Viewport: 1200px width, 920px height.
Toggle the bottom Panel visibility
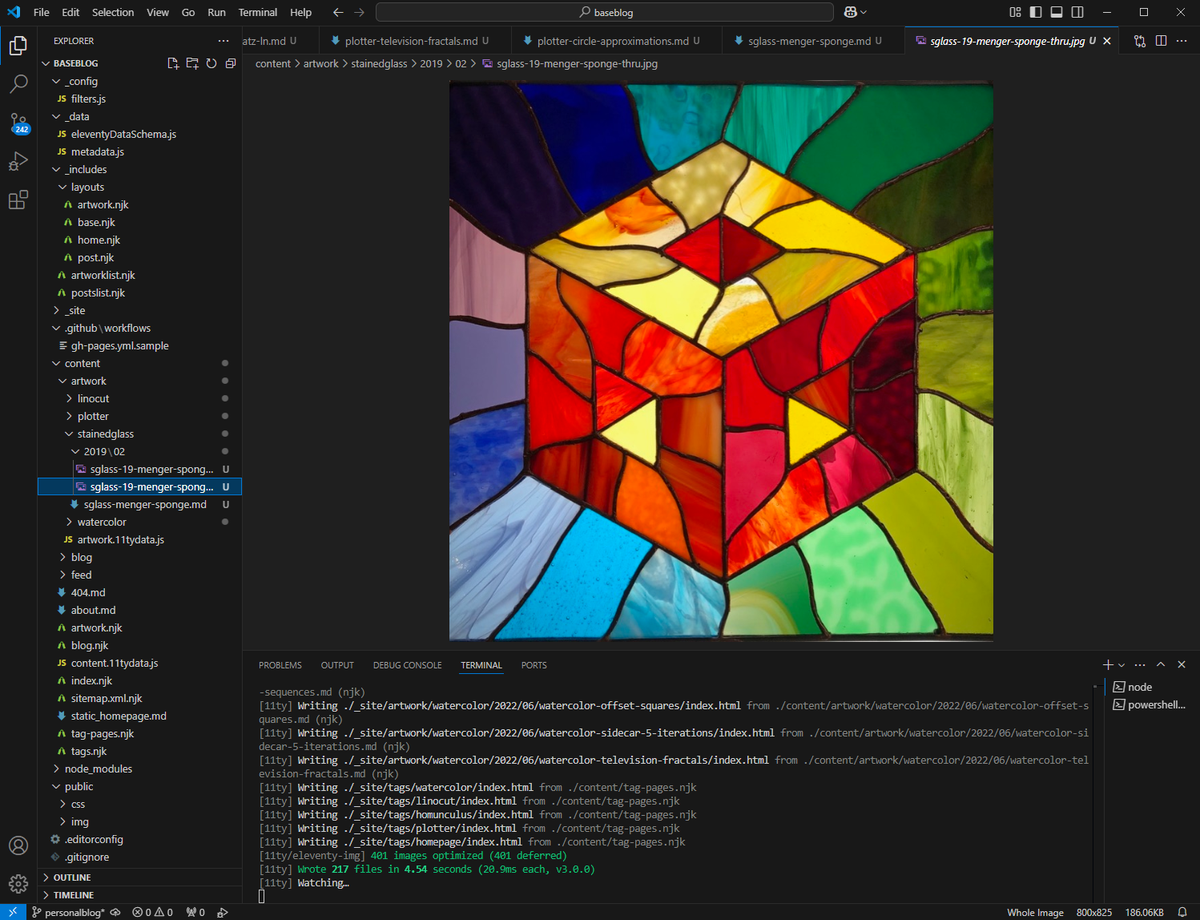[1058, 11]
